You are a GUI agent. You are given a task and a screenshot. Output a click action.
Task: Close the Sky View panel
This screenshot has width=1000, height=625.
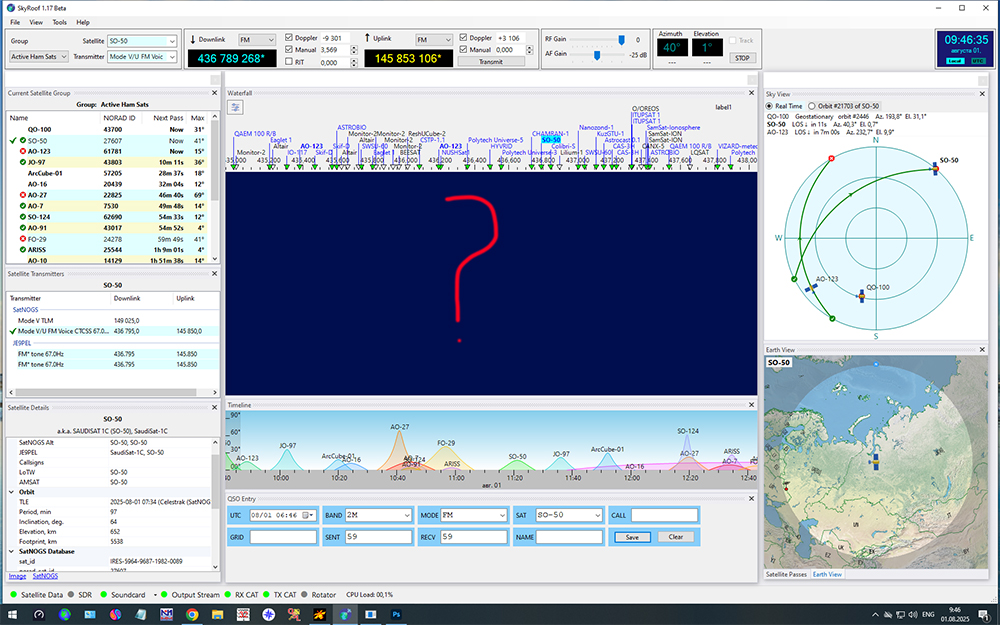[982, 94]
